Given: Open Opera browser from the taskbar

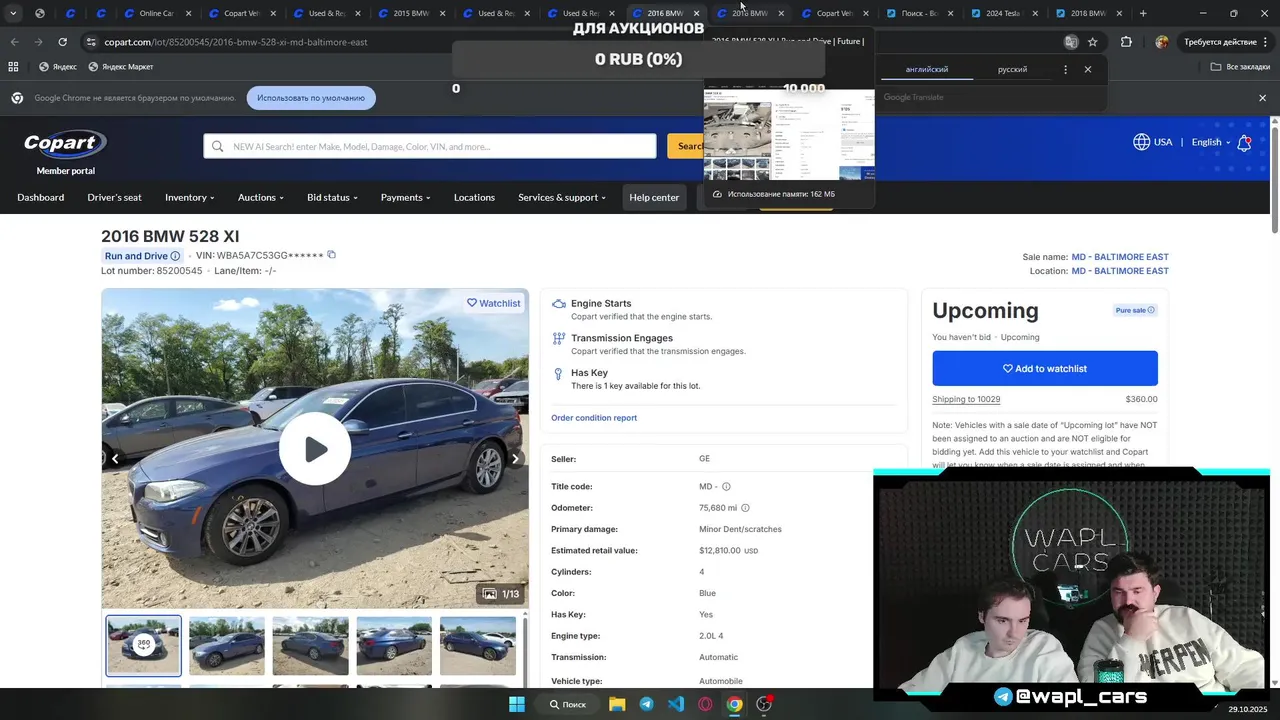Looking at the screenshot, I should tap(705, 704).
